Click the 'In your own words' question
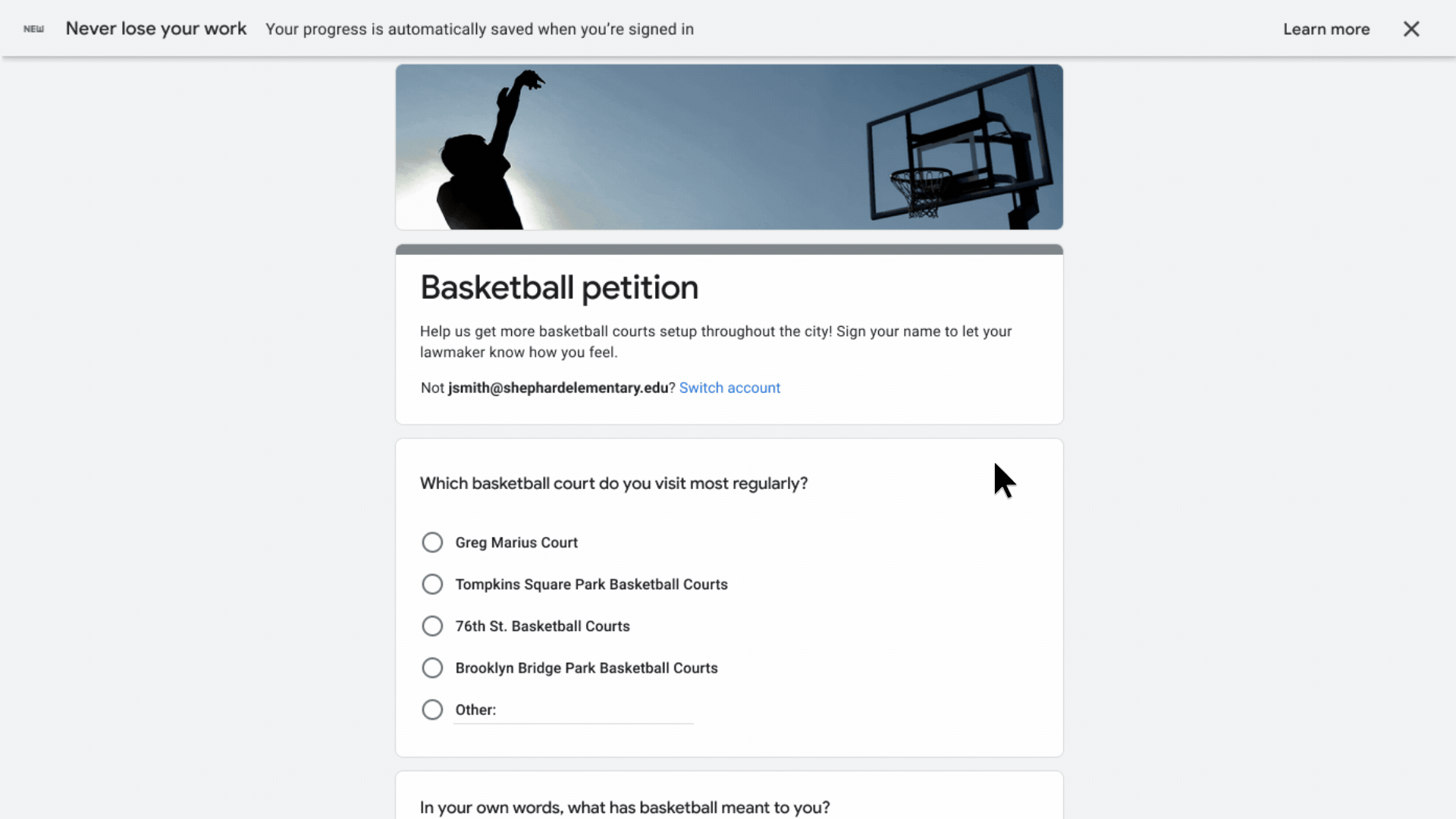Screen dimensions: 1456x819 pos(625,807)
